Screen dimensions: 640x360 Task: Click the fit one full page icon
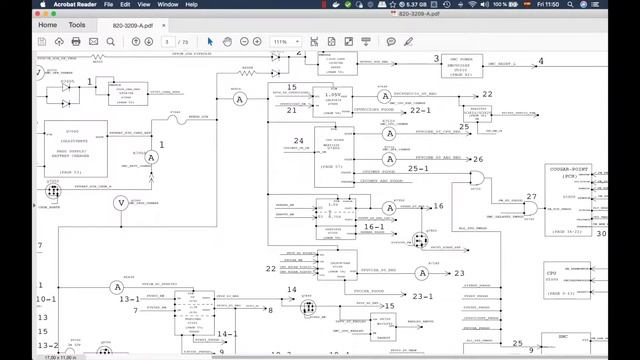(331, 42)
